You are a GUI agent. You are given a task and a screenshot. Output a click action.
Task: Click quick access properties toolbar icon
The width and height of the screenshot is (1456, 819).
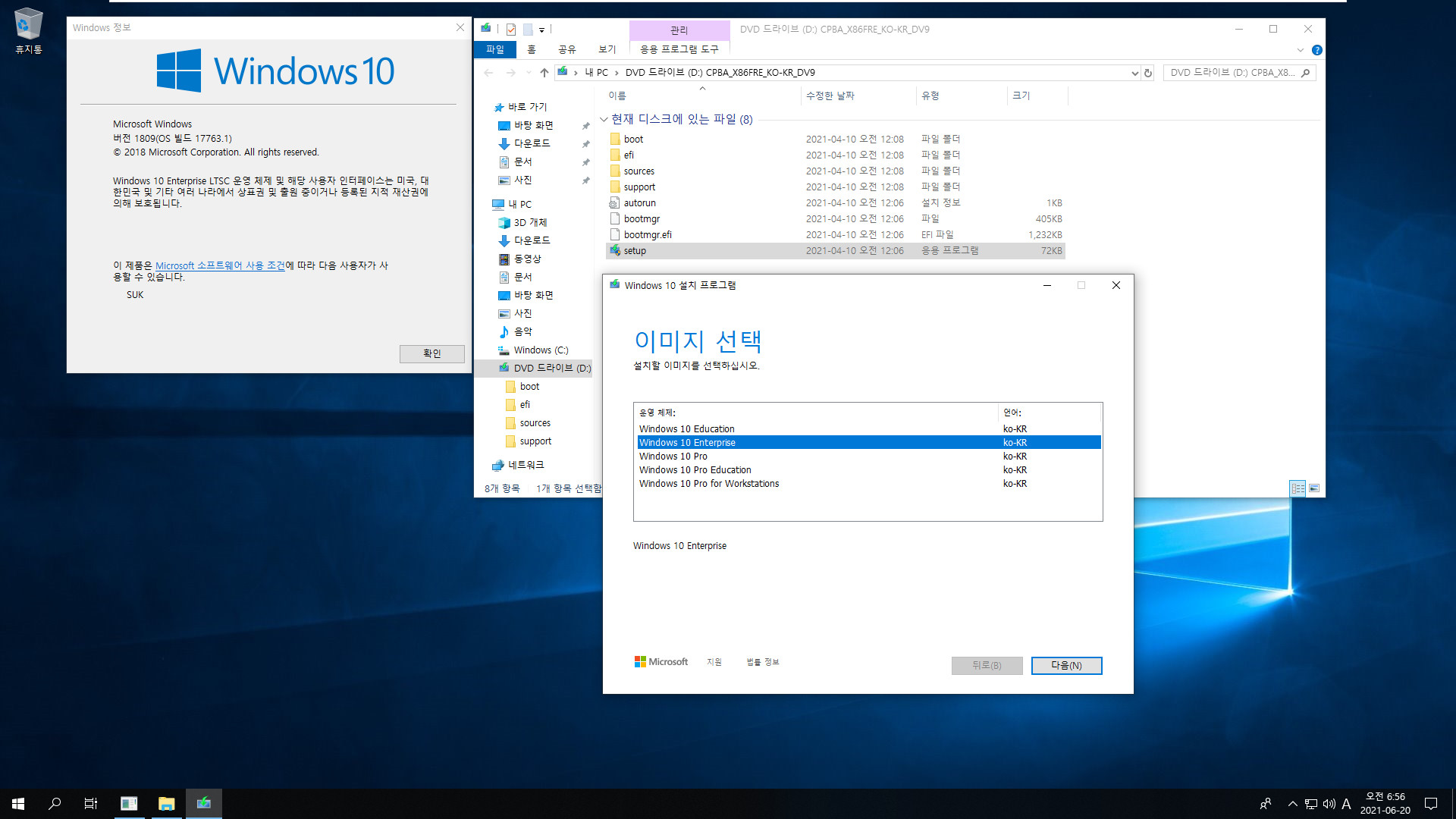(511, 30)
